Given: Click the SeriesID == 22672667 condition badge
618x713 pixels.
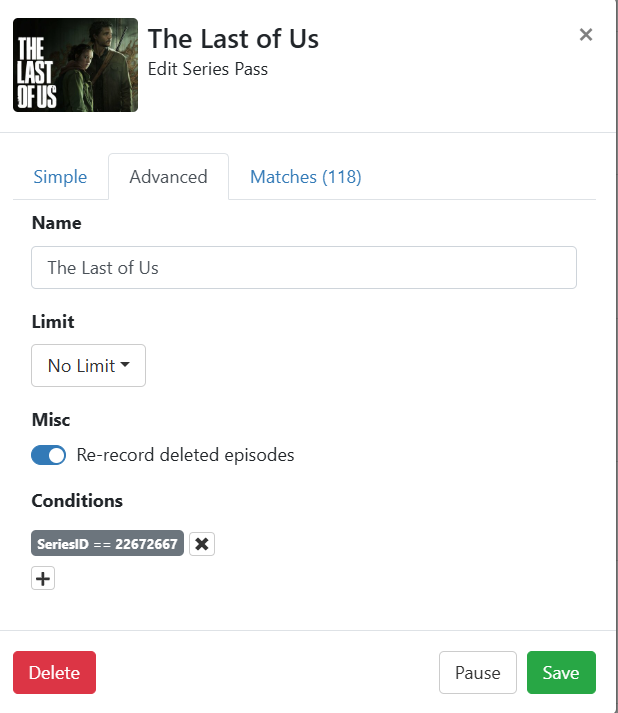Looking at the screenshot, I should pos(107,544).
